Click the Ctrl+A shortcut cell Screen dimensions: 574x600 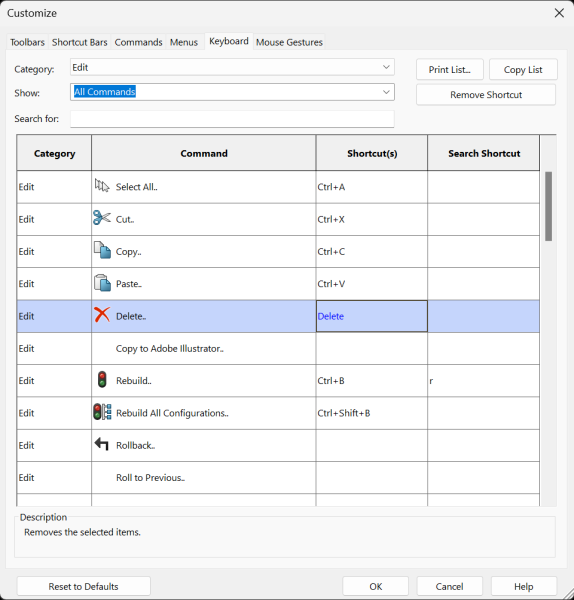pyautogui.click(x=372, y=187)
